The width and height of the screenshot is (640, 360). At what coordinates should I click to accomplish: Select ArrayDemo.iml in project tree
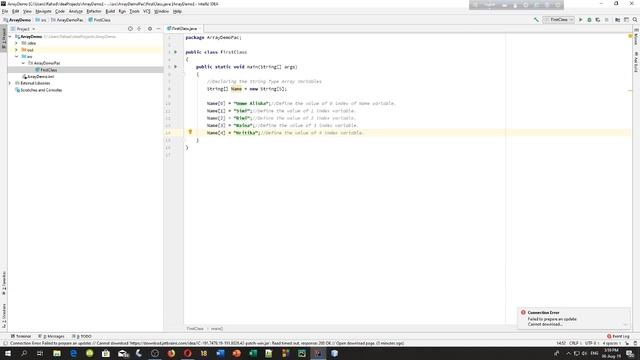pos(38,77)
